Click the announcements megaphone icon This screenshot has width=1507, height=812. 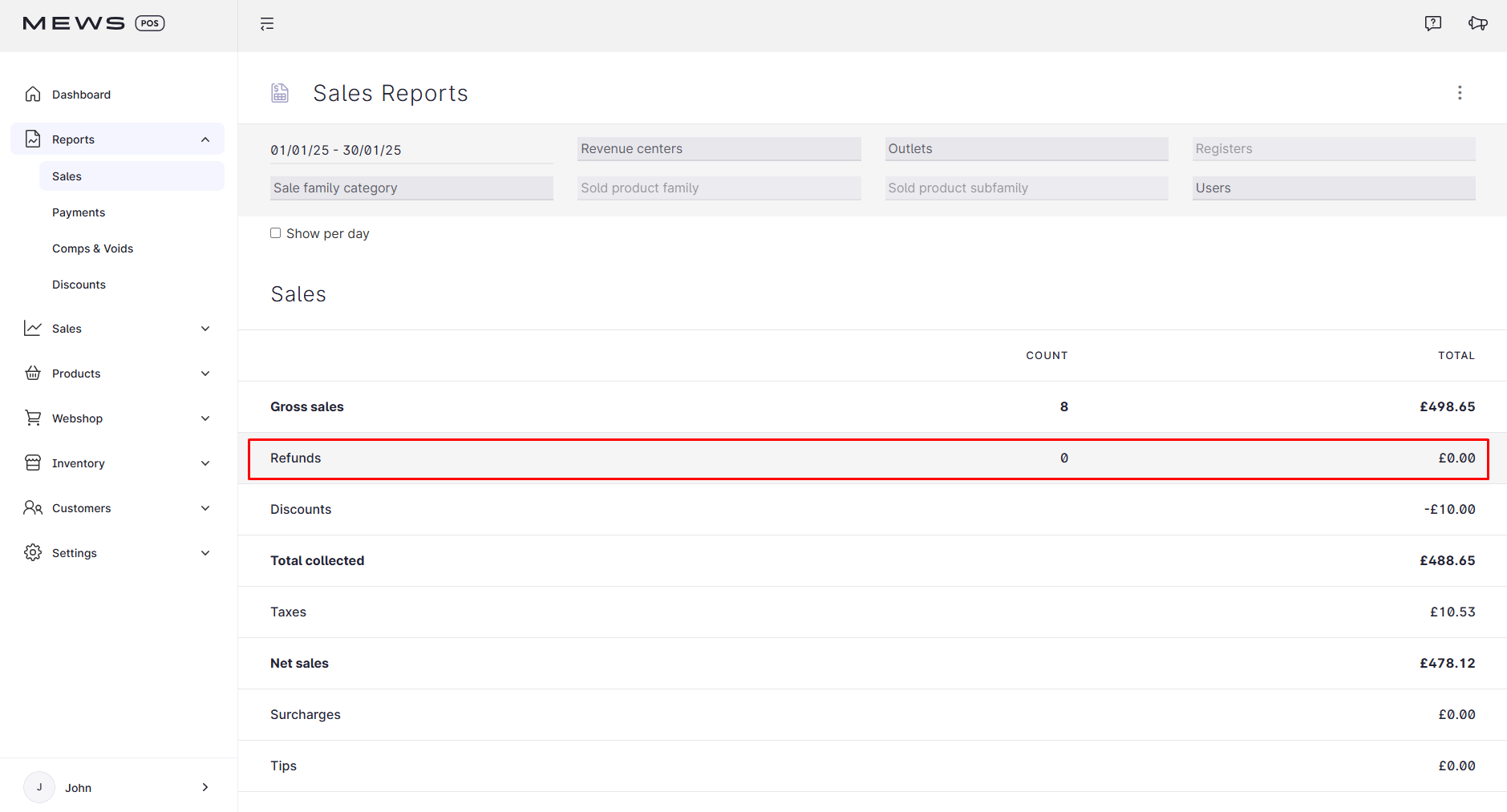1477,23
